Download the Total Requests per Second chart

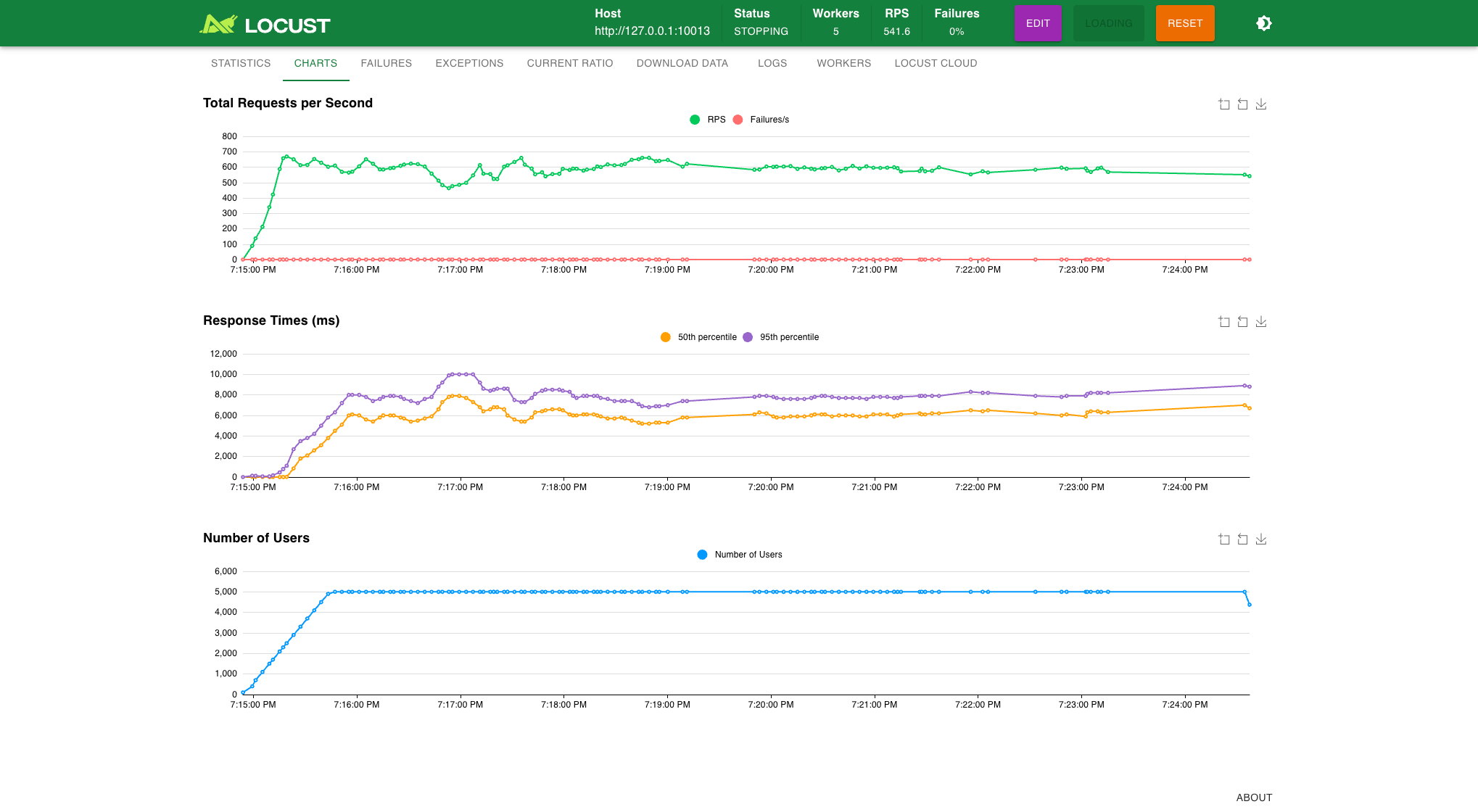click(x=1261, y=104)
